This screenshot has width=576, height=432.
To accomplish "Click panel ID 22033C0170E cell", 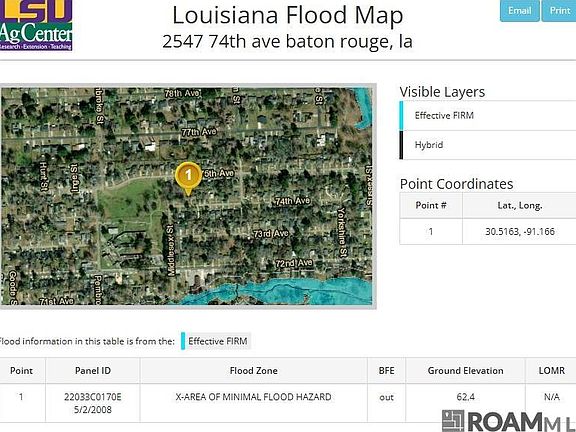I will coord(93,403).
